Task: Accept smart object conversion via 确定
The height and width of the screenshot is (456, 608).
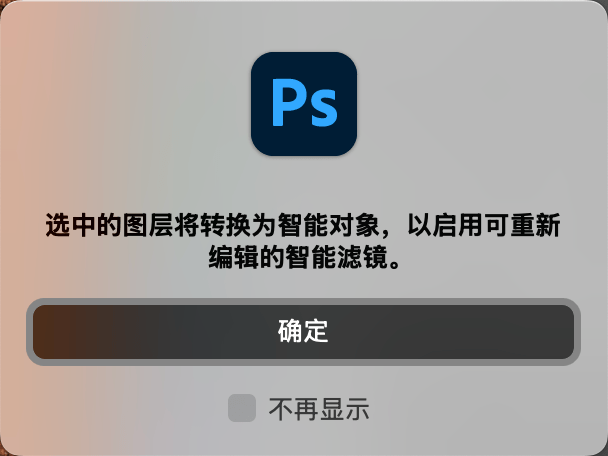Action: click(303, 332)
